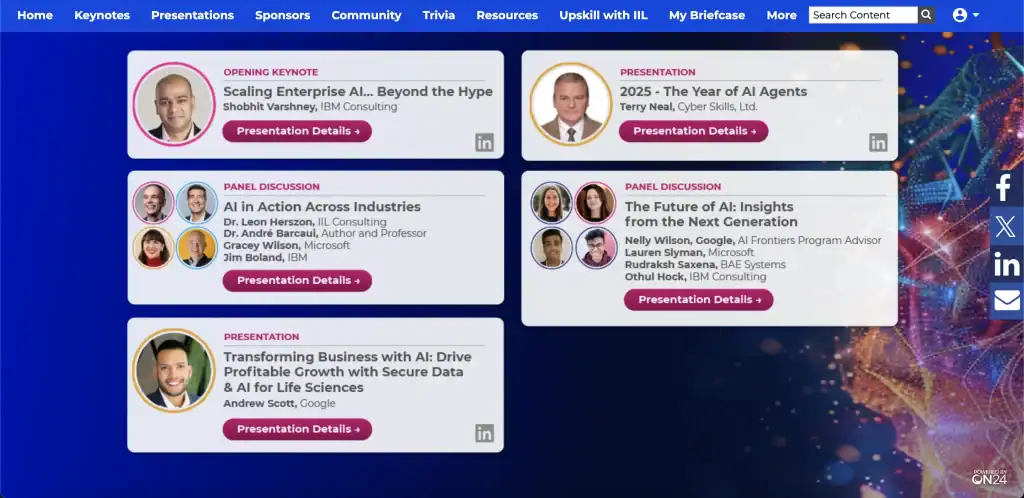Click speaker name Dr. André Barcaui

[271, 233]
